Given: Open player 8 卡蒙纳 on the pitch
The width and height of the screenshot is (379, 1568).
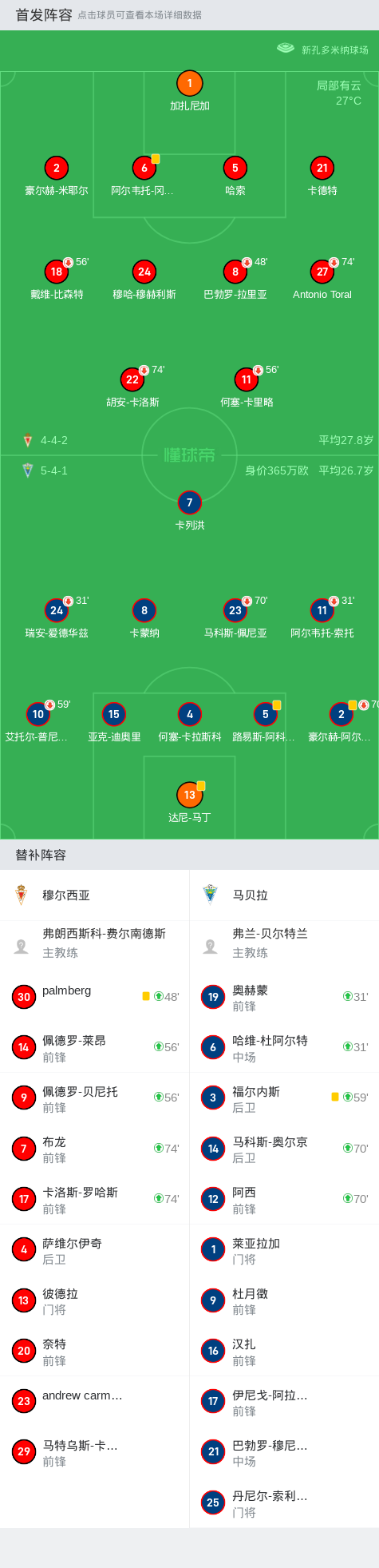Looking at the screenshot, I should 144,610.
